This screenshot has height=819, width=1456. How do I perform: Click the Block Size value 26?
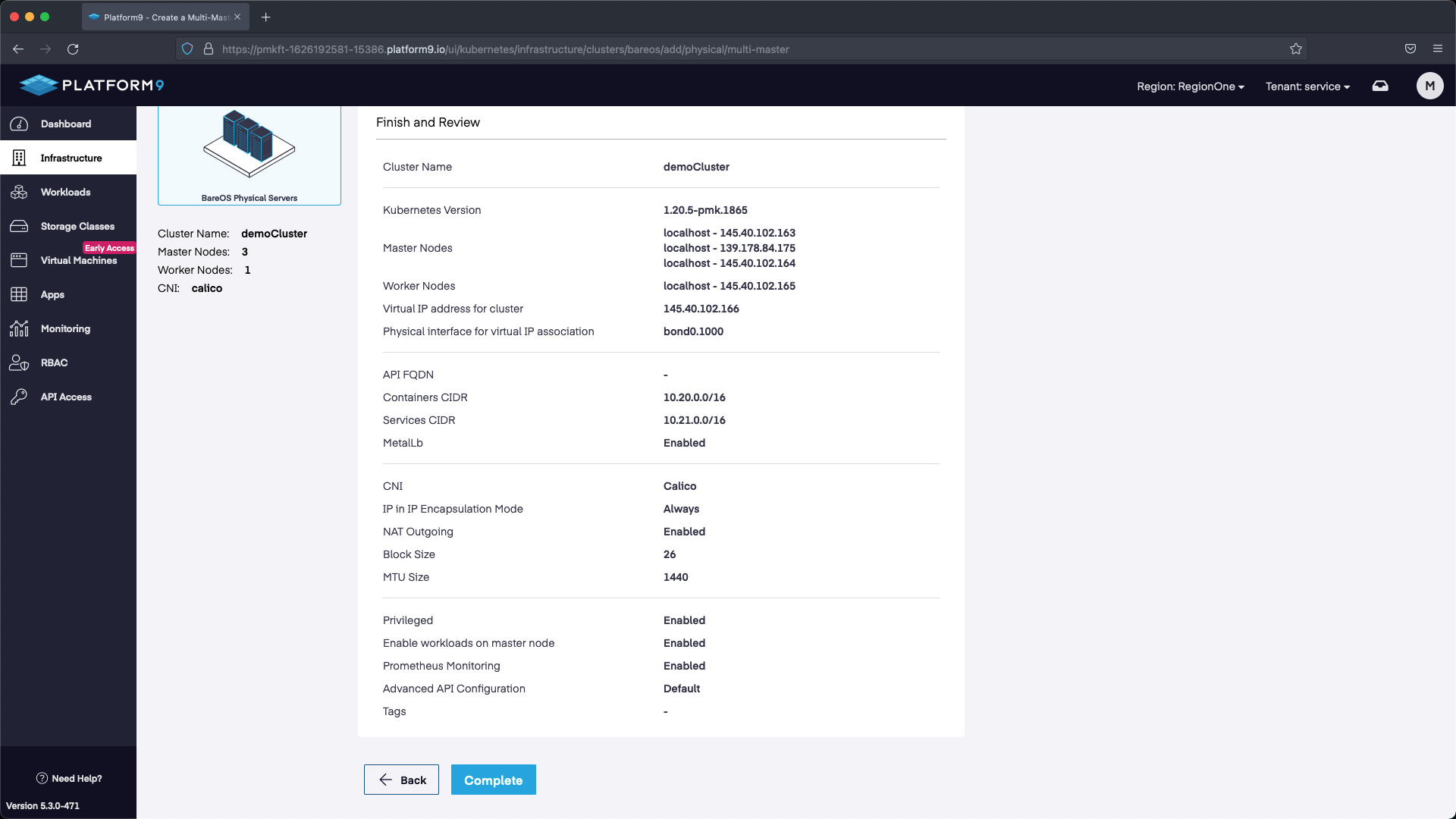670,554
